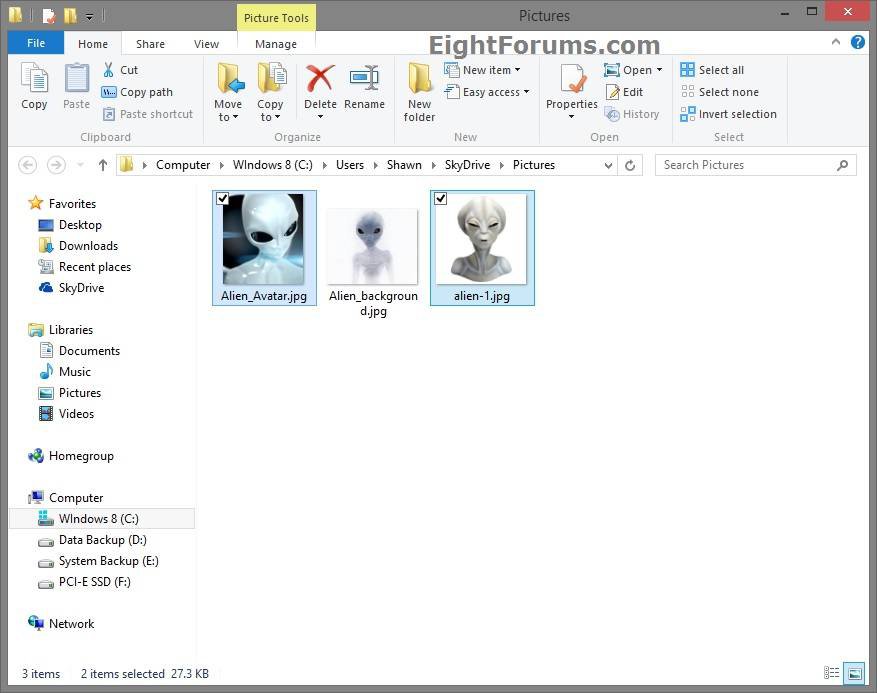The width and height of the screenshot is (877, 693).
Task: Expand the Easy access dropdown menu
Action: click(x=495, y=92)
